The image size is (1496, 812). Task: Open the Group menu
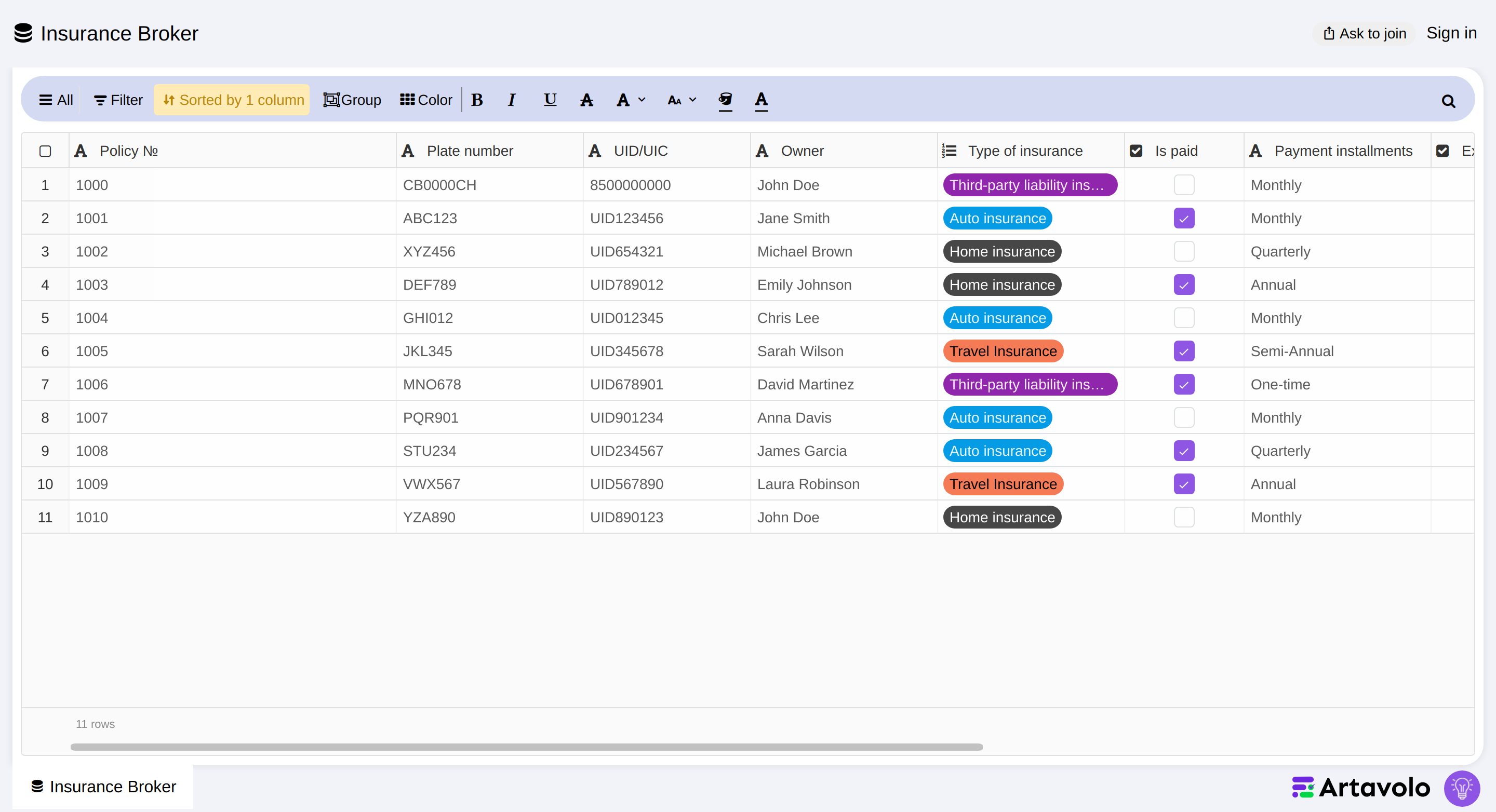click(x=353, y=100)
